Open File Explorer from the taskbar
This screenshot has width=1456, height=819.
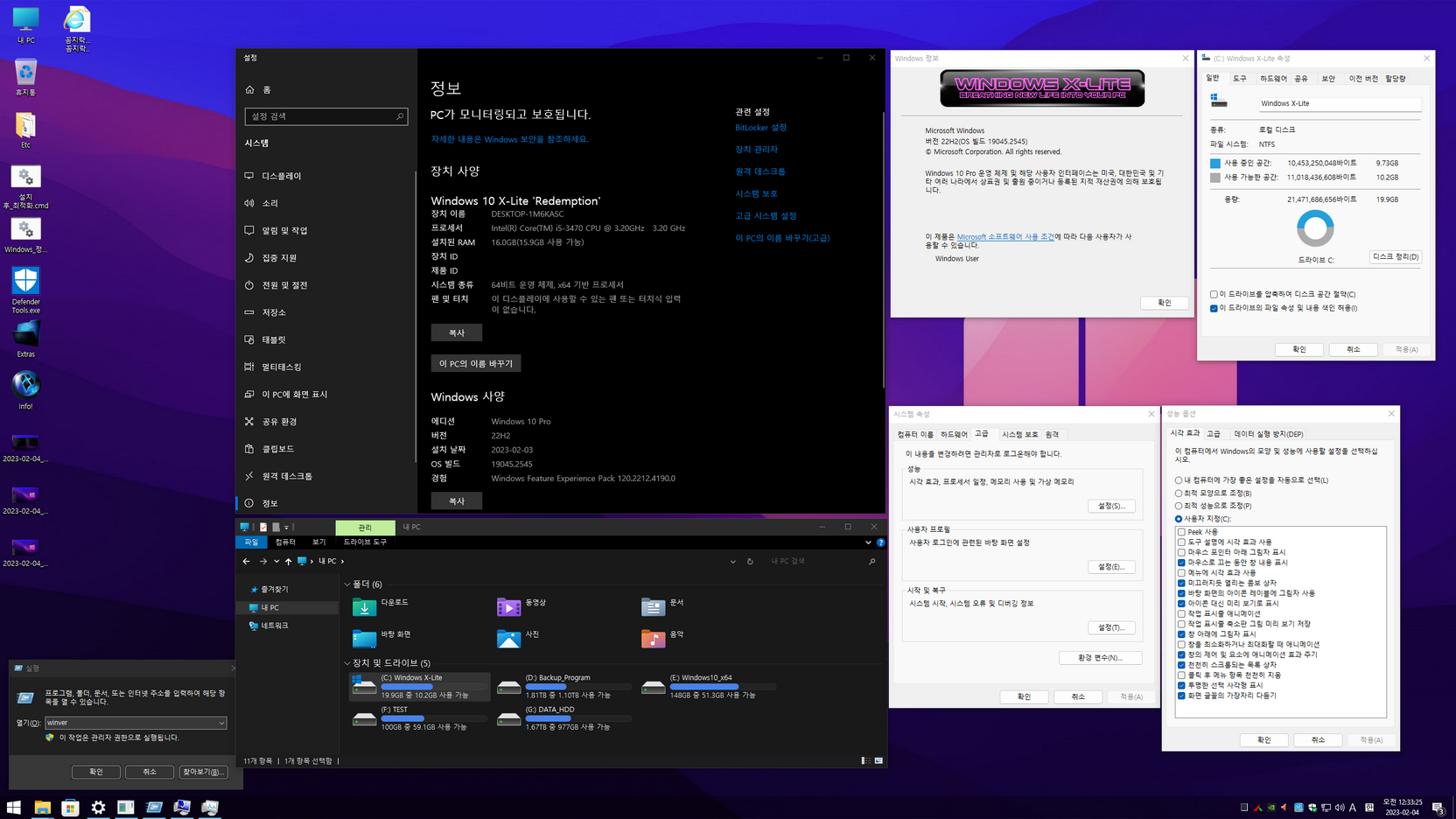[x=42, y=808]
